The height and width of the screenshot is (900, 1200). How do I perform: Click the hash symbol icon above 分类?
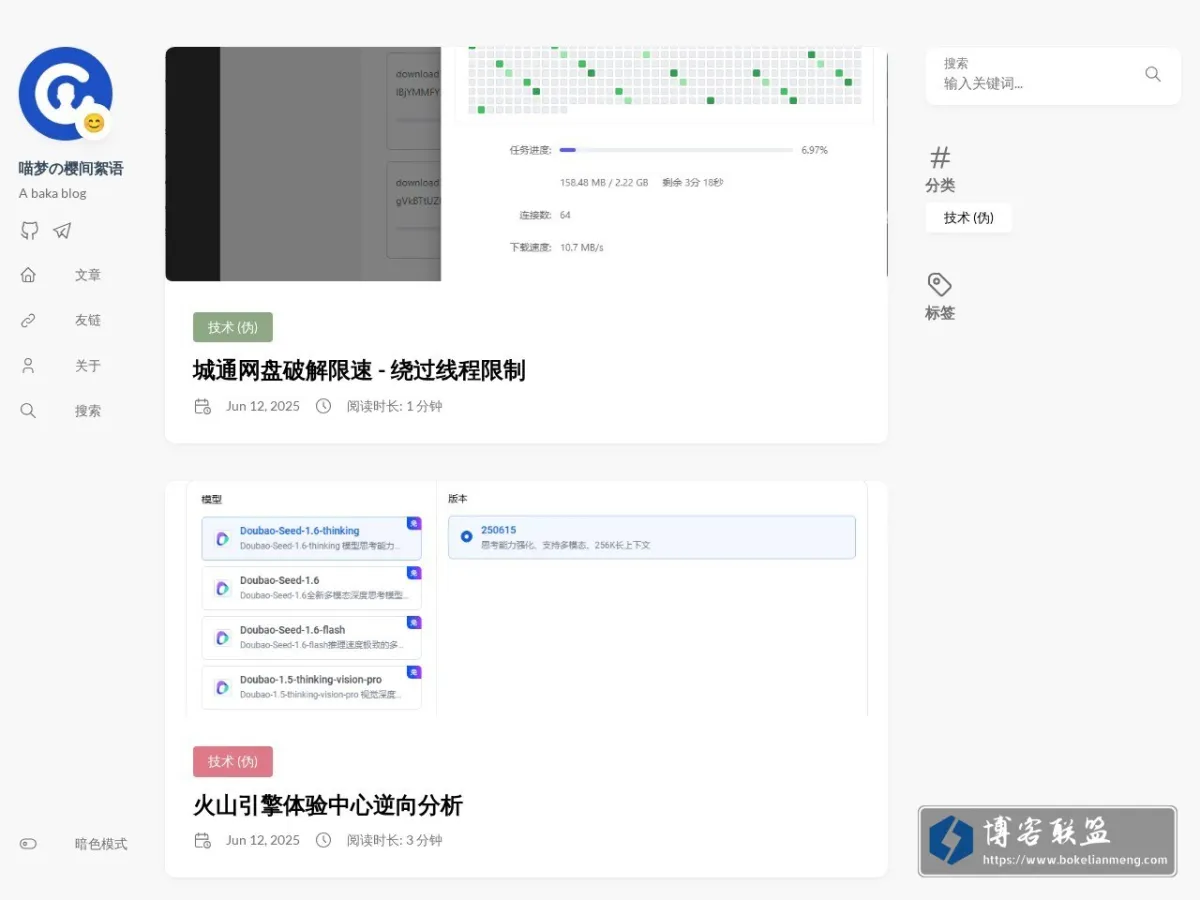pyautogui.click(x=940, y=157)
